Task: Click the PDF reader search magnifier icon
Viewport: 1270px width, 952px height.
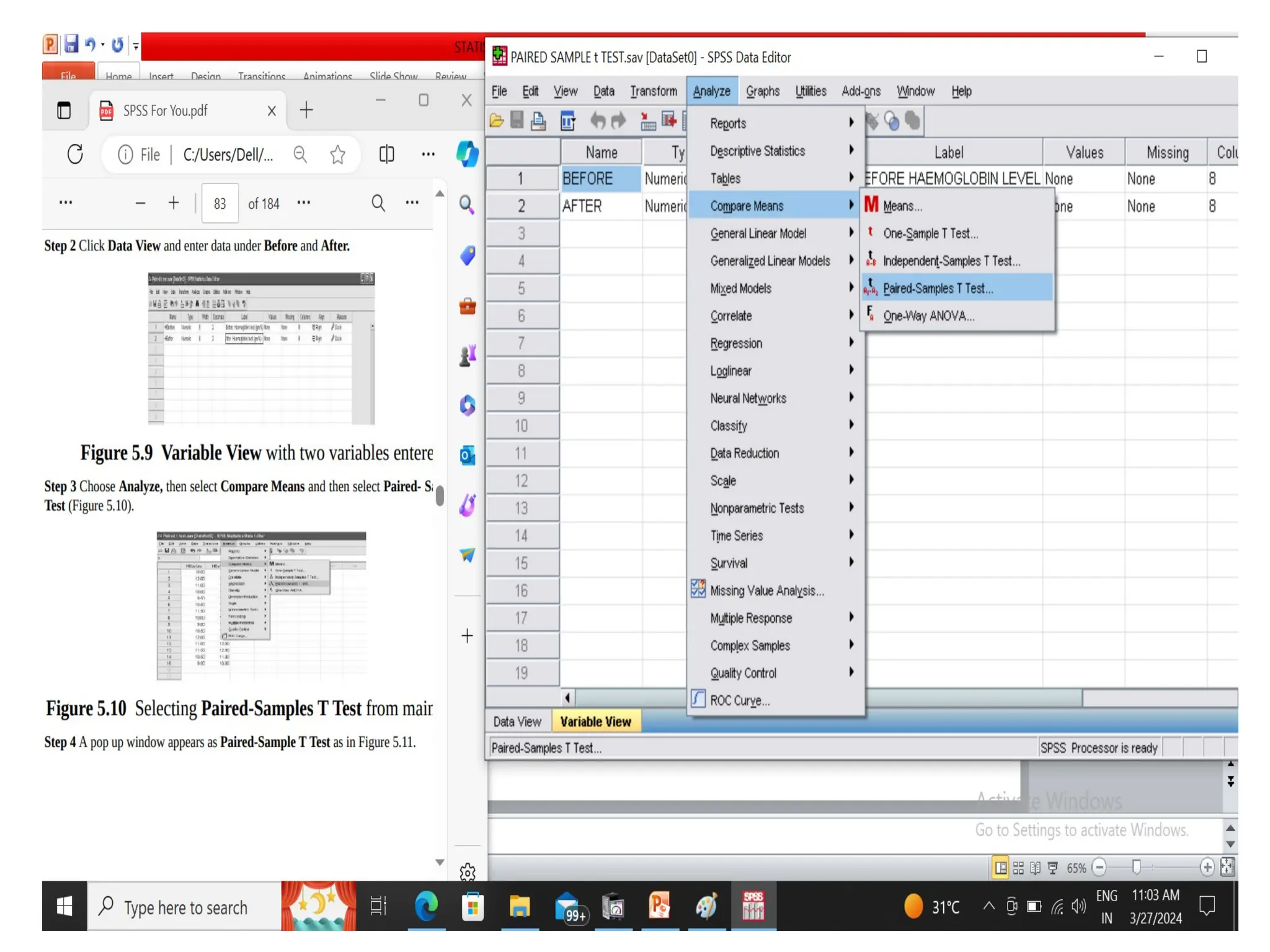Action: pos(378,203)
